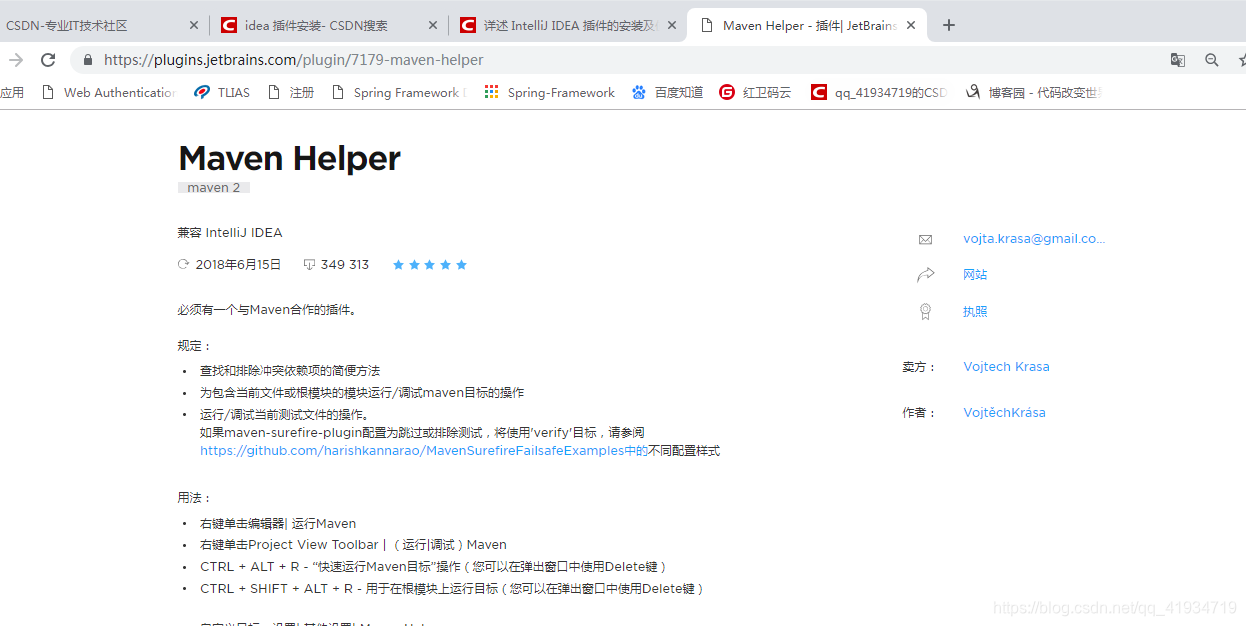
Task: Click the downloads icon beside 349 313
Action: click(x=309, y=265)
